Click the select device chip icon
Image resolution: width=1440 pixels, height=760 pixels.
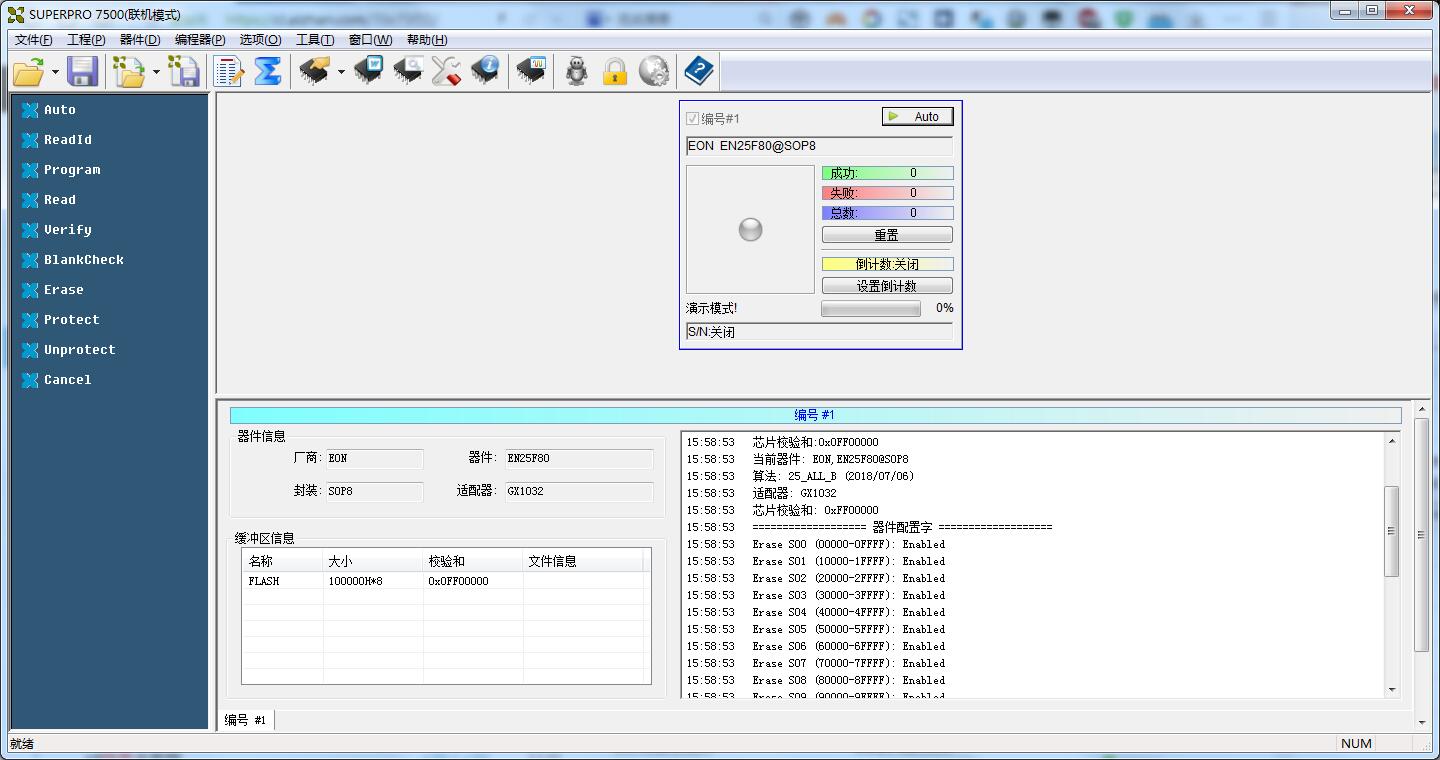(x=314, y=71)
